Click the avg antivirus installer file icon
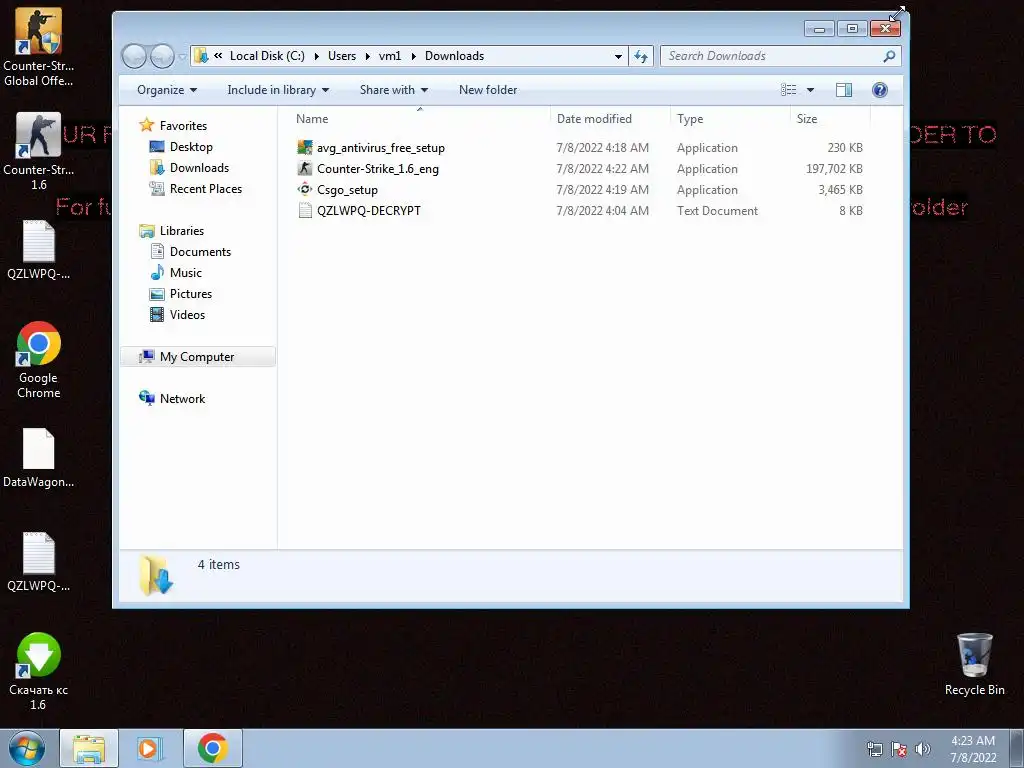This screenshot has height=768, width=1024. point(305,147)
